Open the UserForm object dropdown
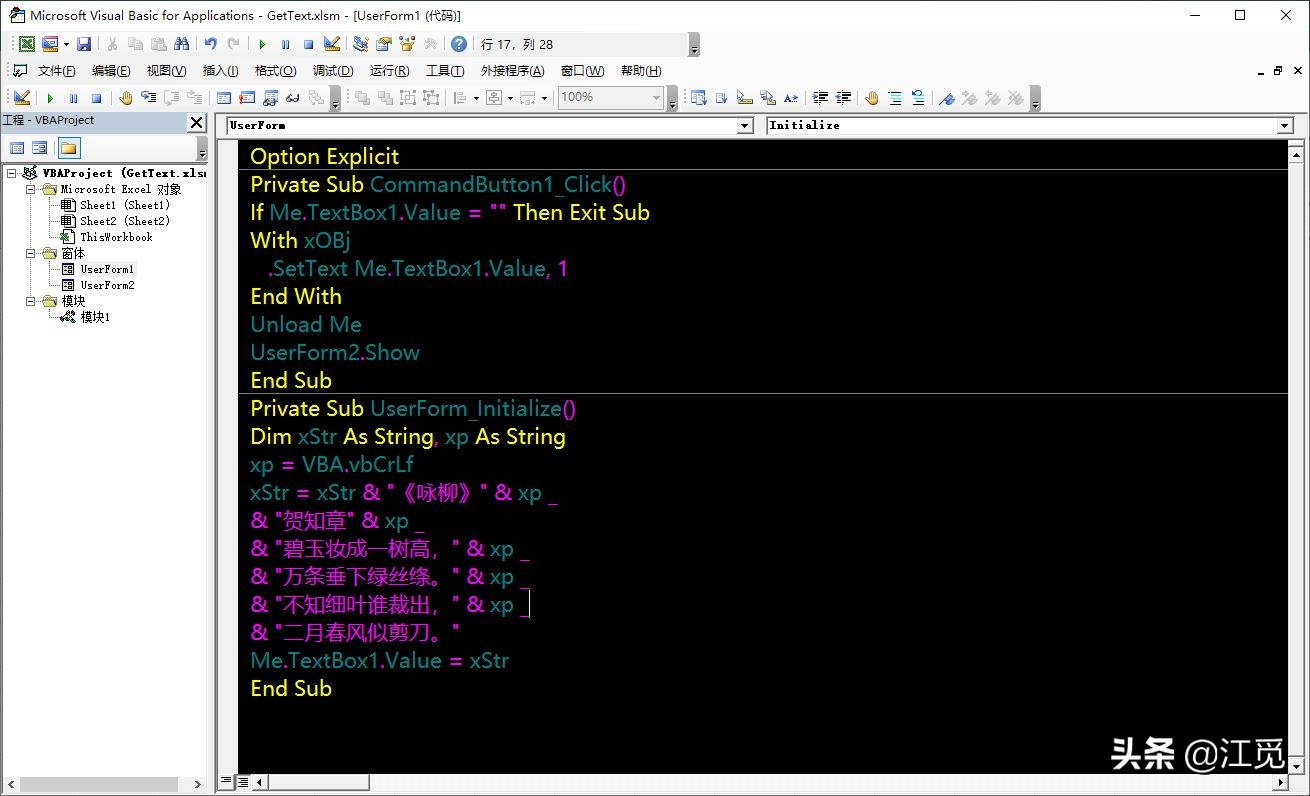Viewport: 1310px width, 796px height. pos(744,125)
